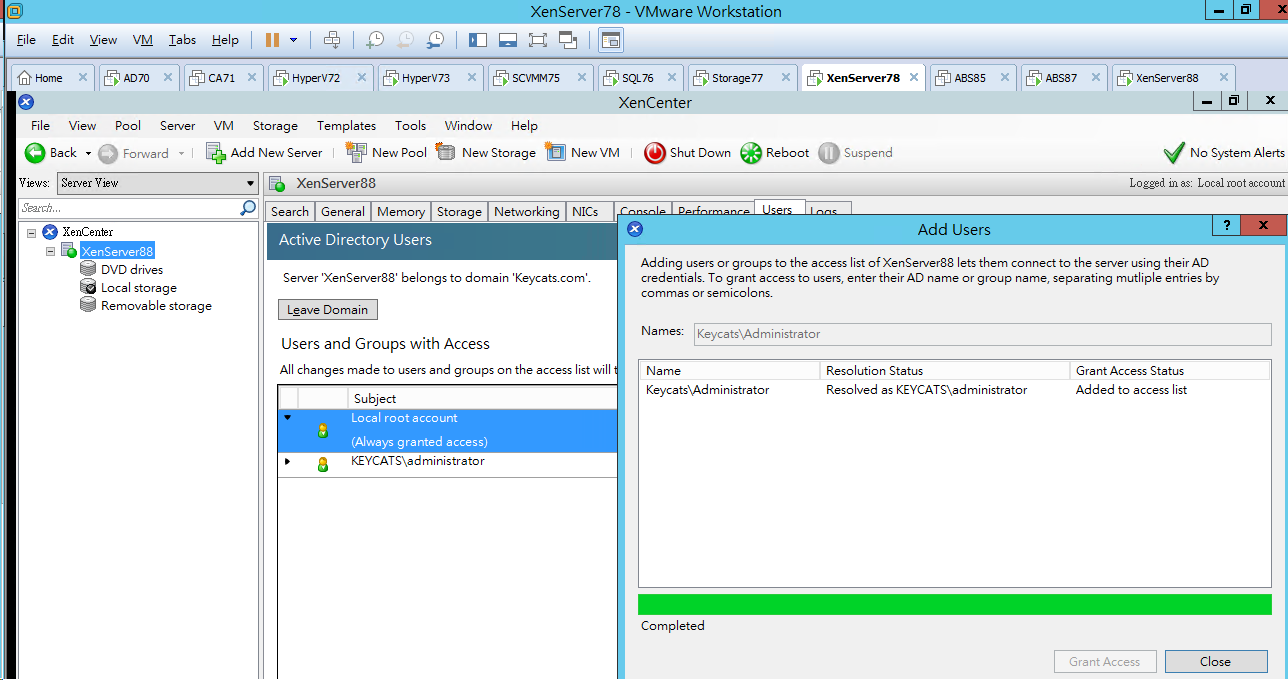The height and width of the screenshot is (680, 1288).
Task: Click the green Completed progress bar
Action: [x=955, y=605]
